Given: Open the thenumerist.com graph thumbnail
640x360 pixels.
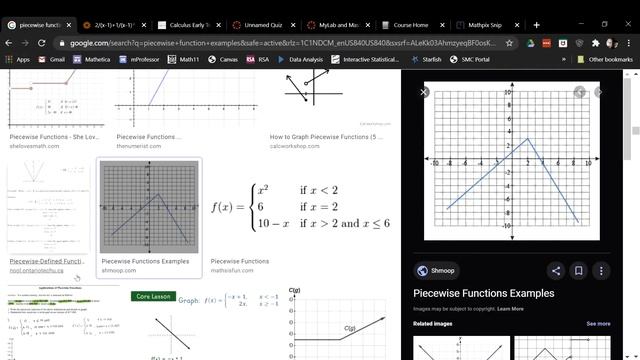Looking at the screenshot, I should pos(187,98).
